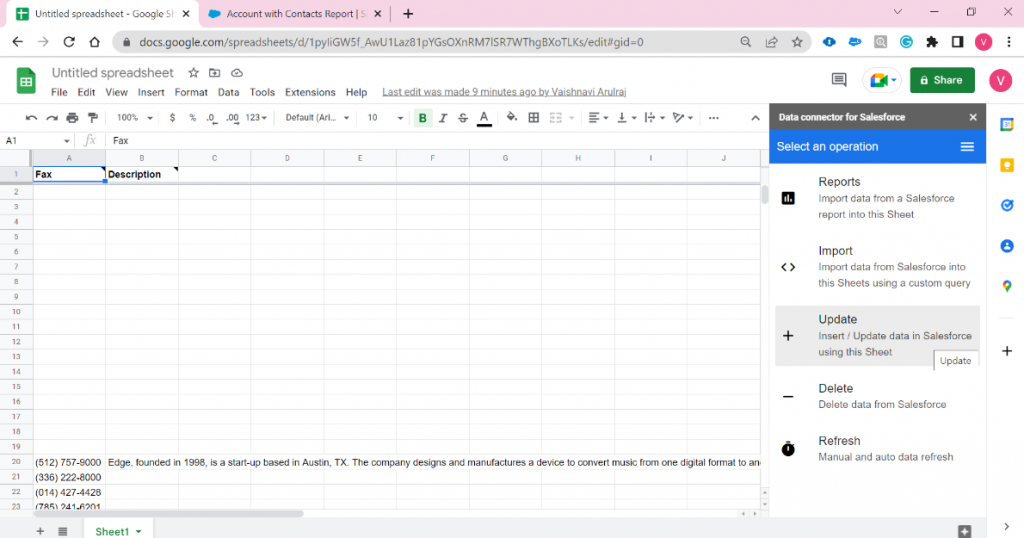Open the Insert menu
Screen dimensions: 1024x538
151,93
